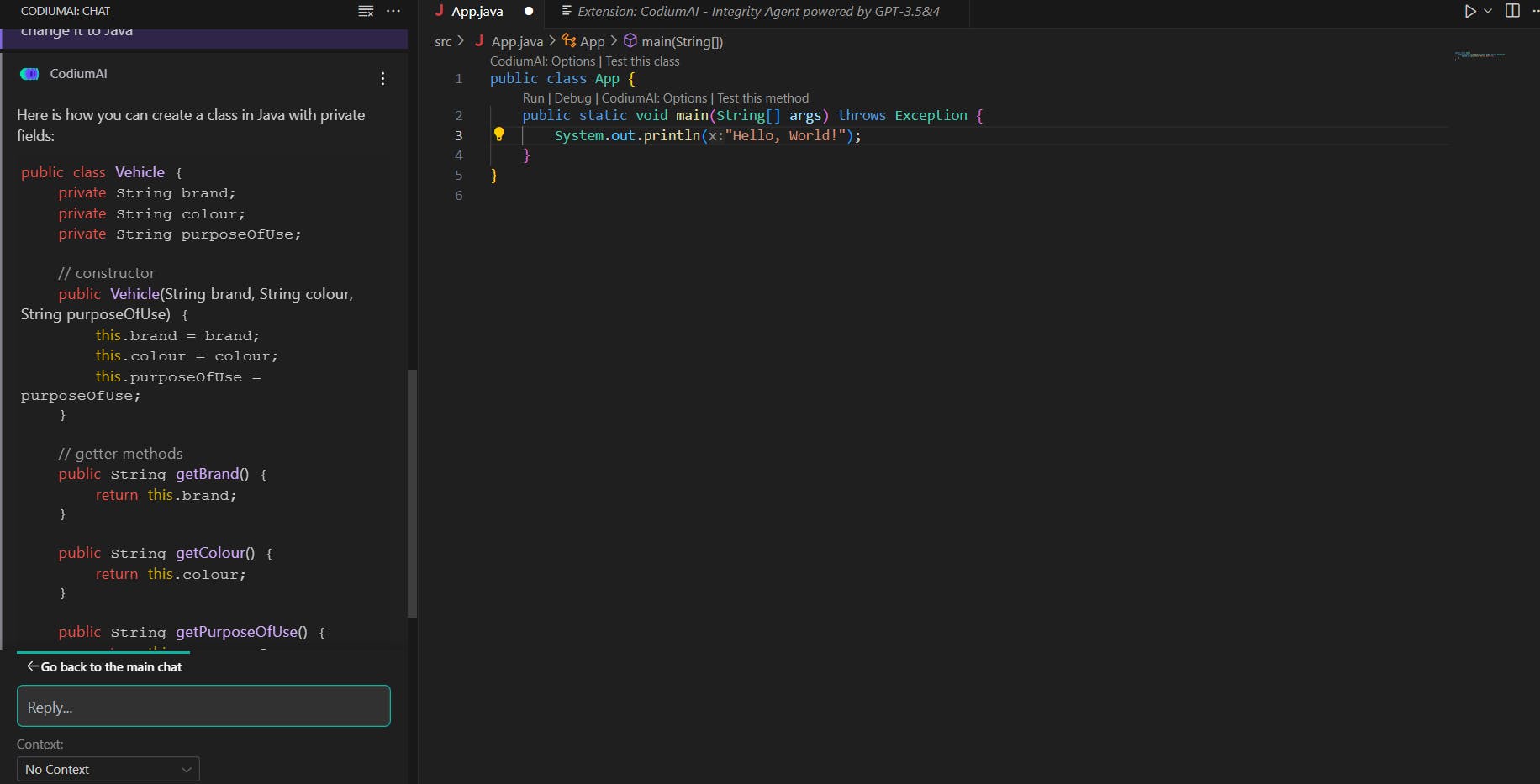
Task: Click the lightbulb quick-fix icon on line 3
Action: (x=498, y=134)
